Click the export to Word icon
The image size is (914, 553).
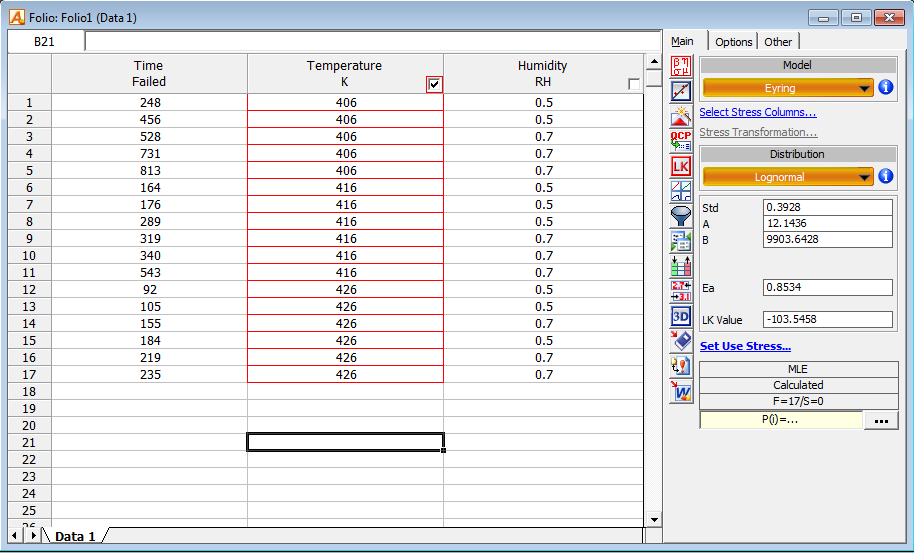click(x=681, y=392)
